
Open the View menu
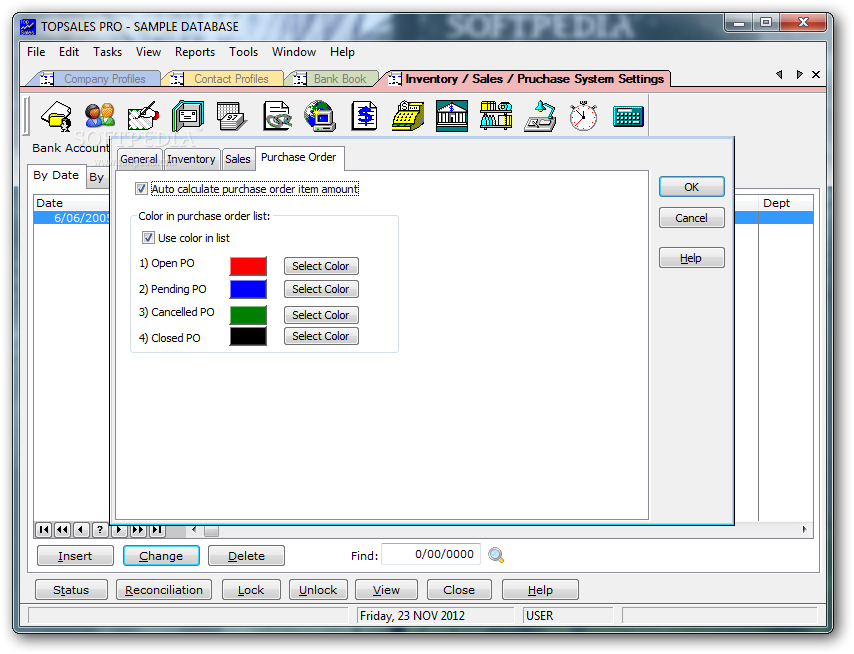point(148,52)
